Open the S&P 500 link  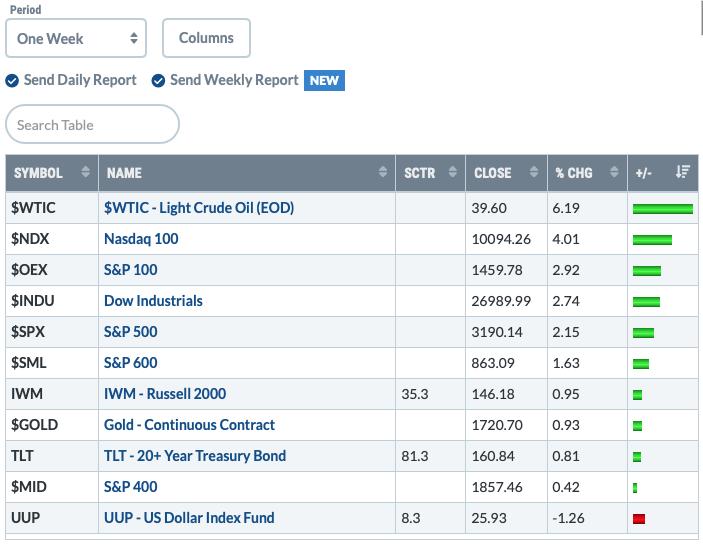130,332
